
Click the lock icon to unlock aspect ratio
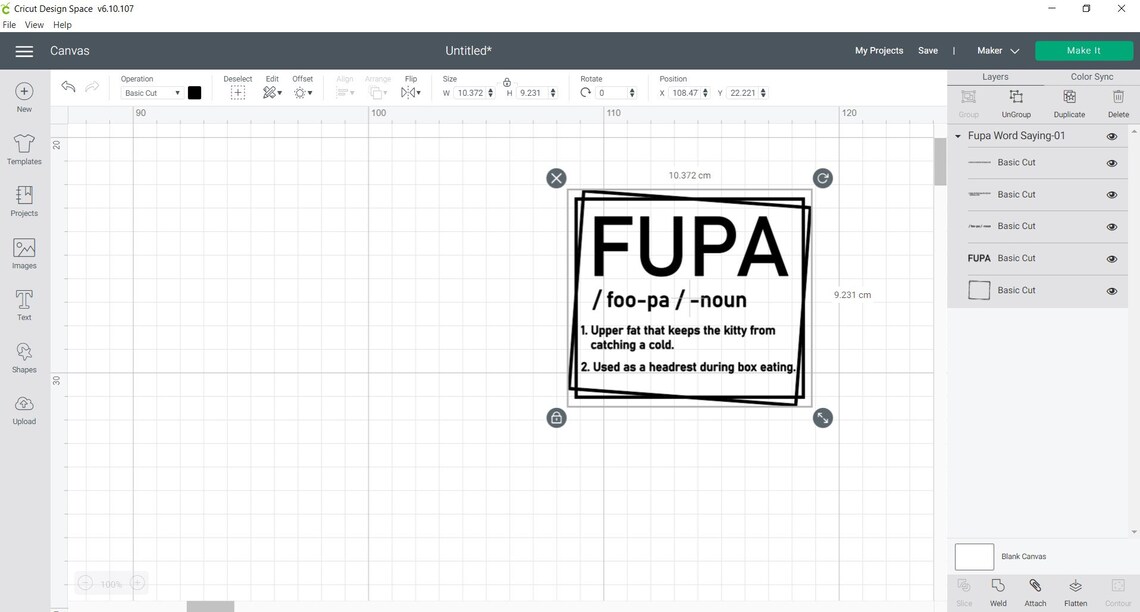[x=507, y=83]
